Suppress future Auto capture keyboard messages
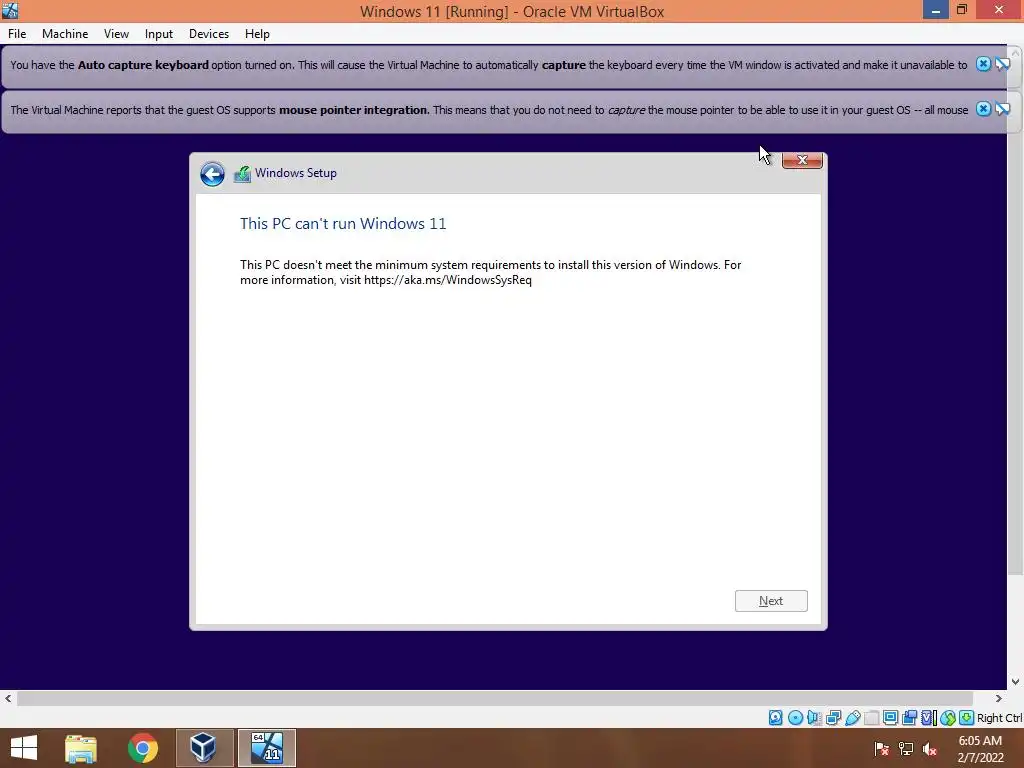The width and height of the screenshot is (1024, 768). [1002, 64]
